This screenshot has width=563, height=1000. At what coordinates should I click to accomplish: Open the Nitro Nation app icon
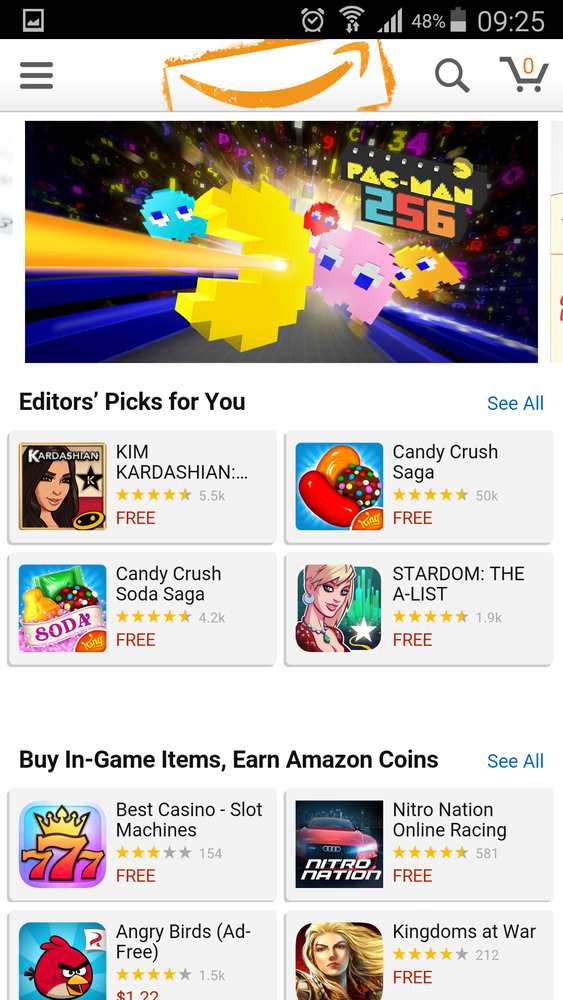[339, 844]
